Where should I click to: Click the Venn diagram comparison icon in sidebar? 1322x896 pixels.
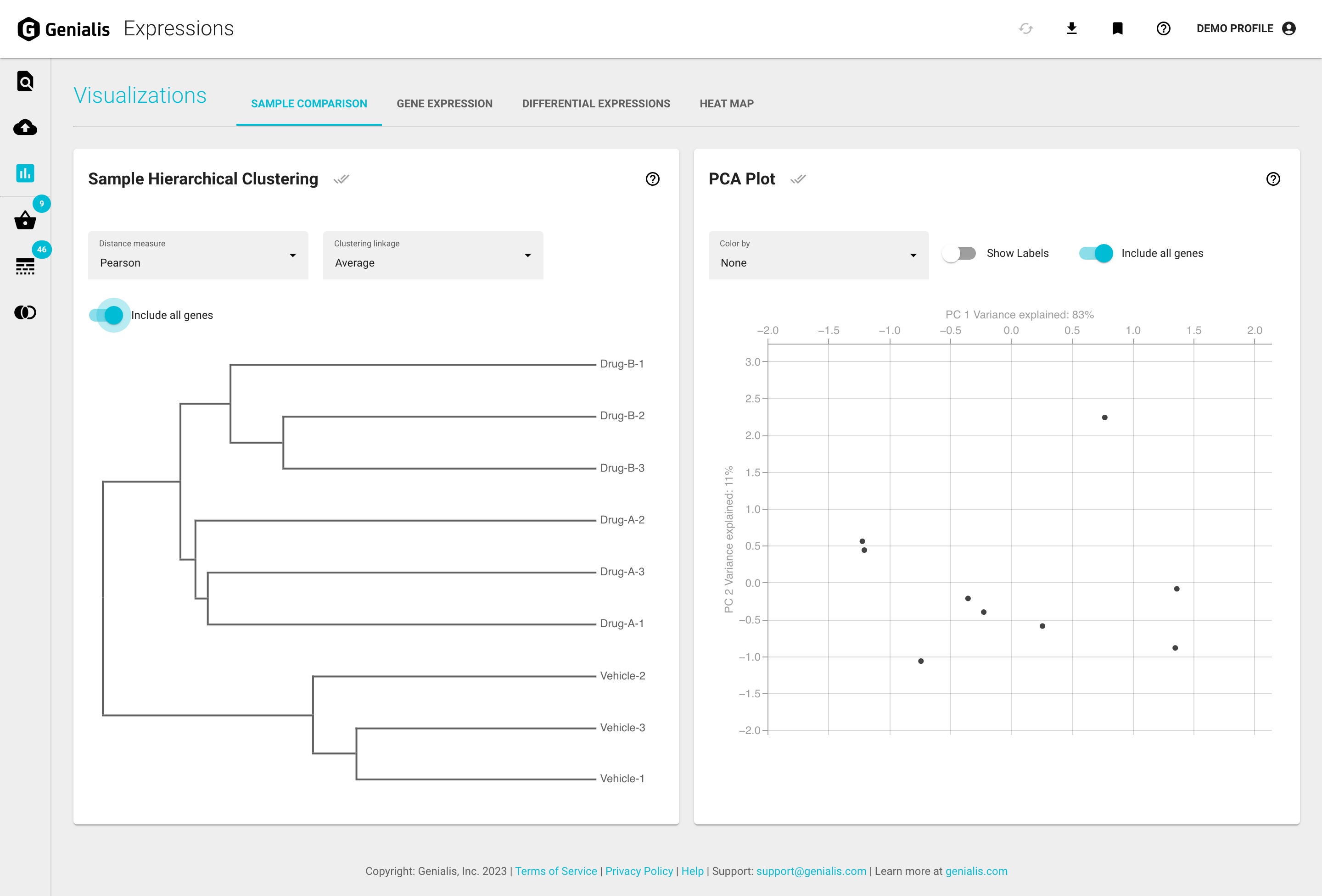click(24, 312)
